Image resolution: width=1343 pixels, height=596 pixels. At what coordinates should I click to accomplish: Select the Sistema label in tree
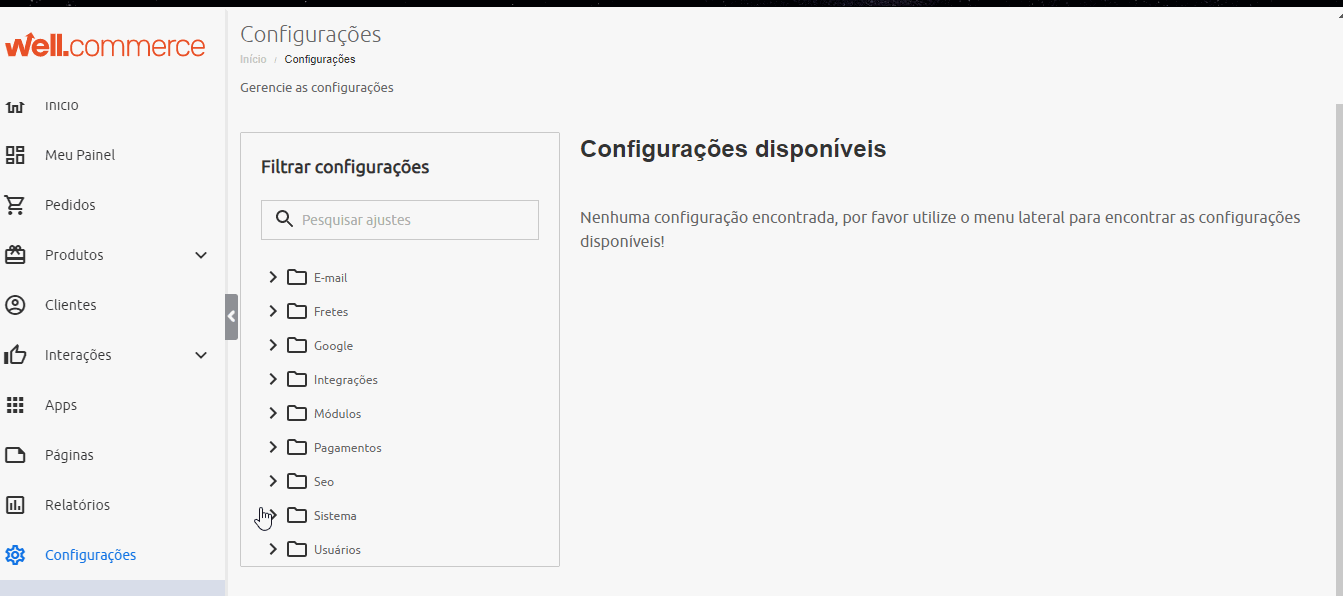tap(335, 516)
